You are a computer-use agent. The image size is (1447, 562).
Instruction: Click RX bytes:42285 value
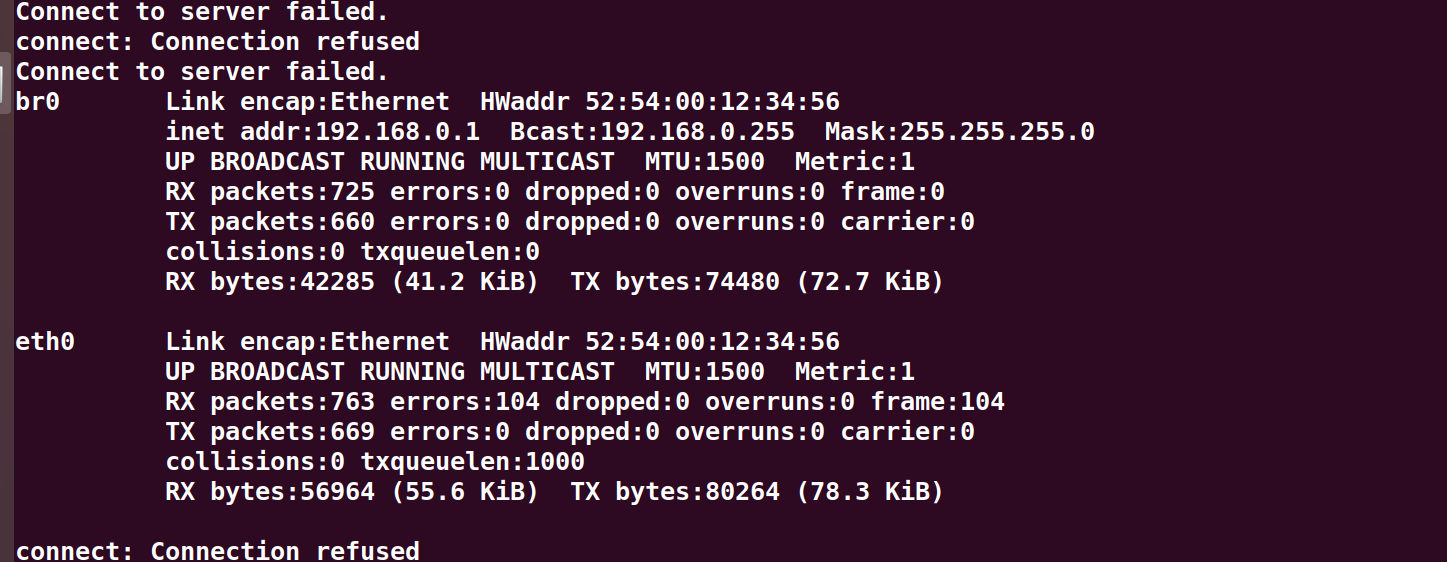pos(270,282)
